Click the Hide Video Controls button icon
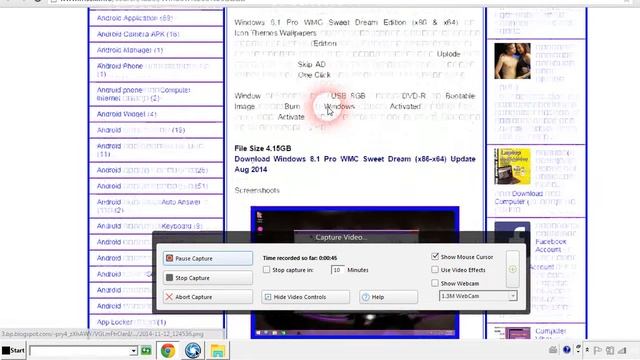The image size is (640, 360). 268,297
